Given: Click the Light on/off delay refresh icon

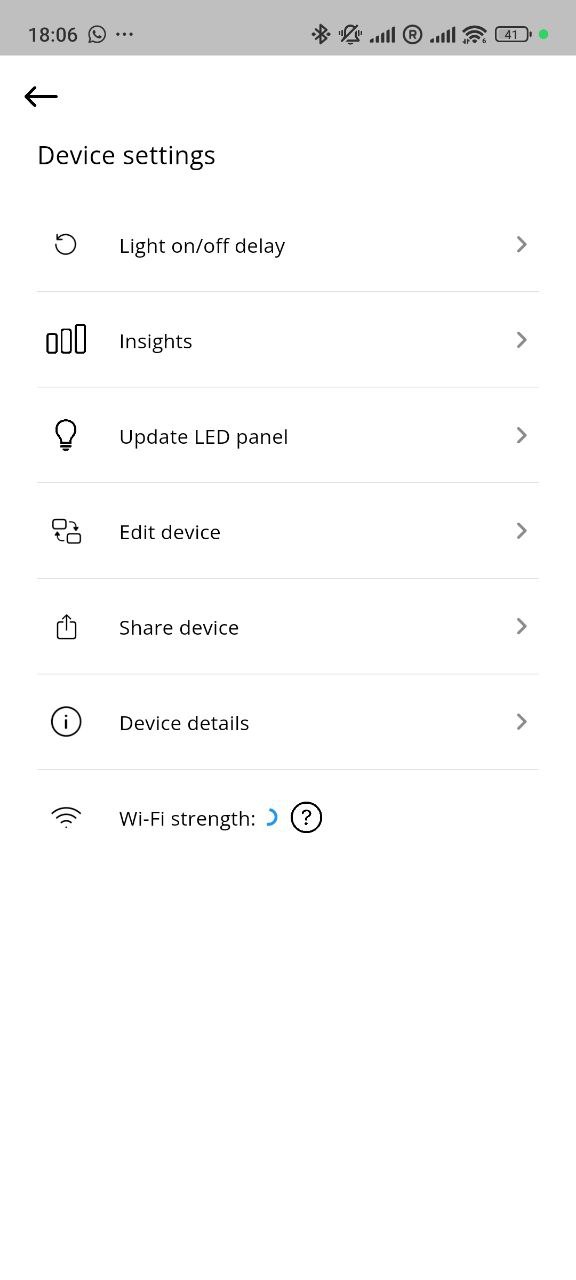Looking at the screenshot, I should 66,245.
